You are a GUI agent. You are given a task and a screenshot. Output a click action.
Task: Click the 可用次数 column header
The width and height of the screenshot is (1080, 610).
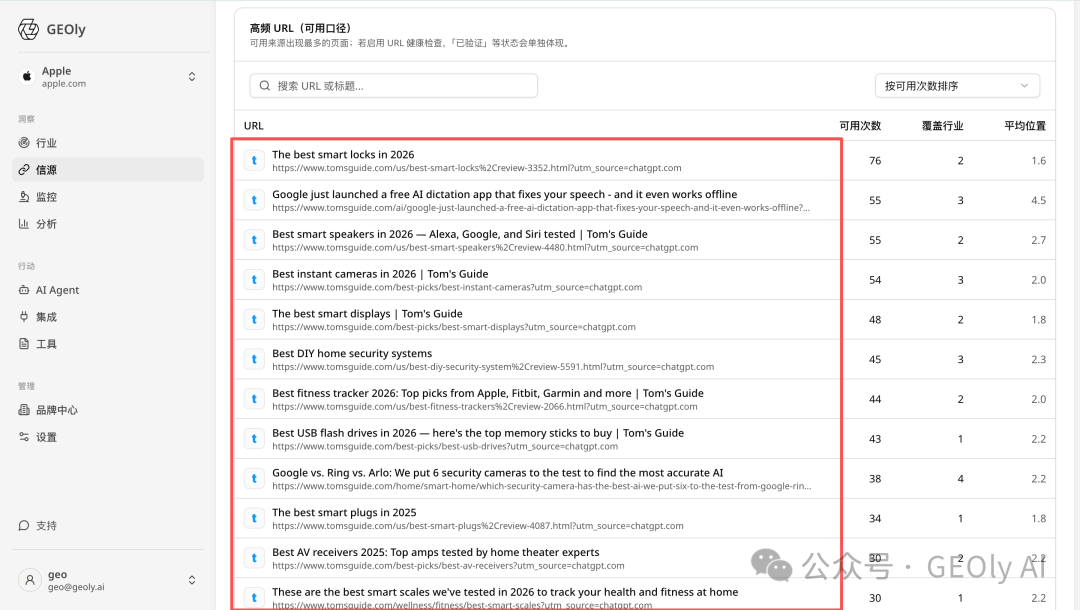pyautogui.click(x=860, y=126)
